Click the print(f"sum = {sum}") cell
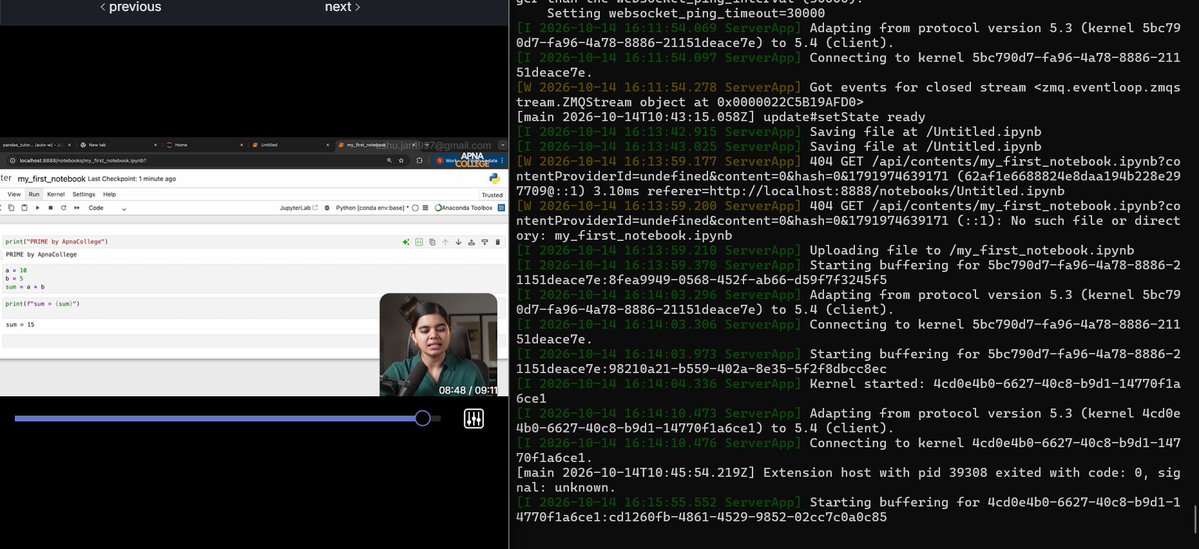Screen dimensions: 1199x549 (x=191, y=307)
